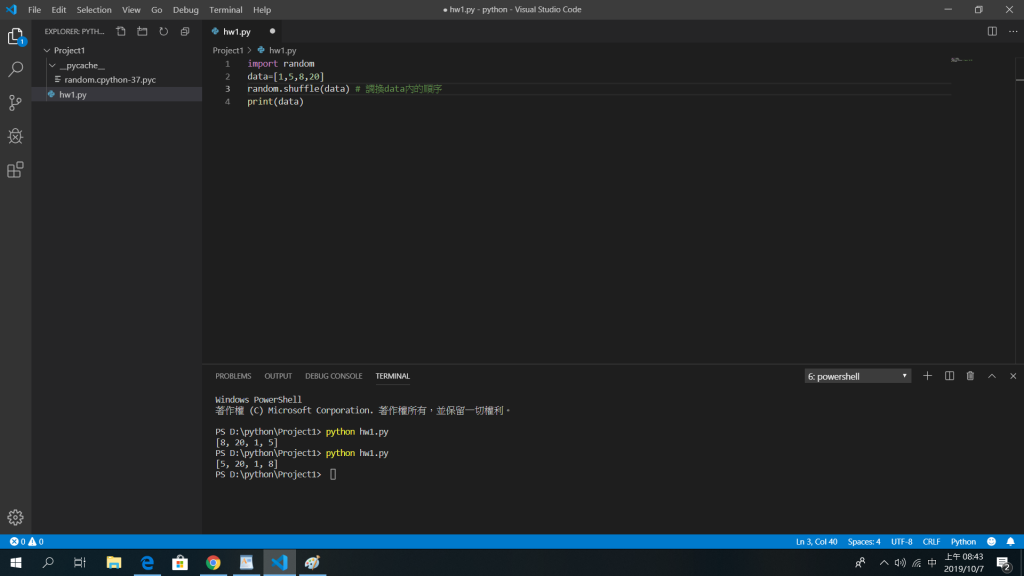Split the terminal pane
The width and height of the screenshot is (1024, 576).
950,376
